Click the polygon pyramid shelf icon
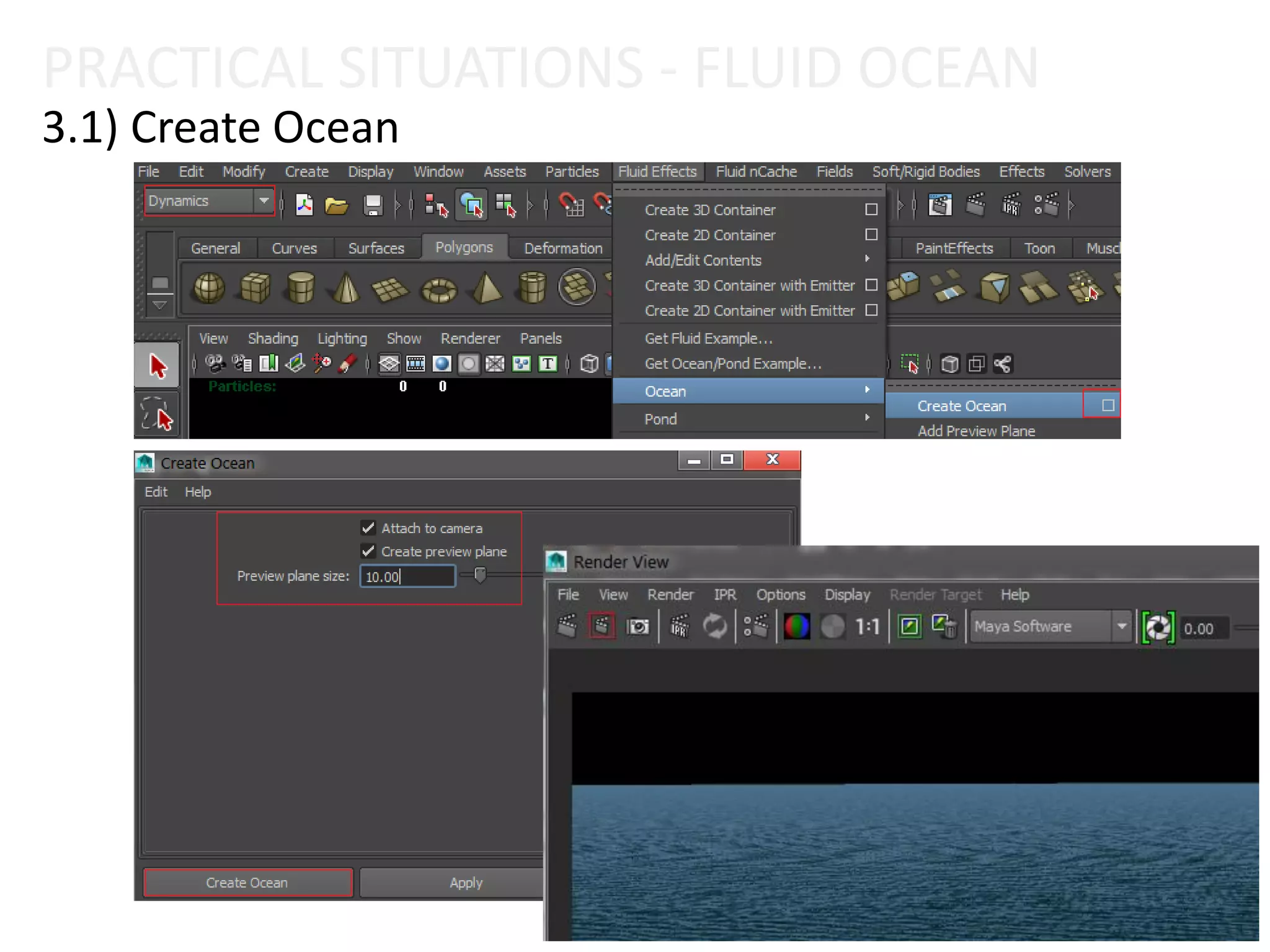 (x=487, y=288)
